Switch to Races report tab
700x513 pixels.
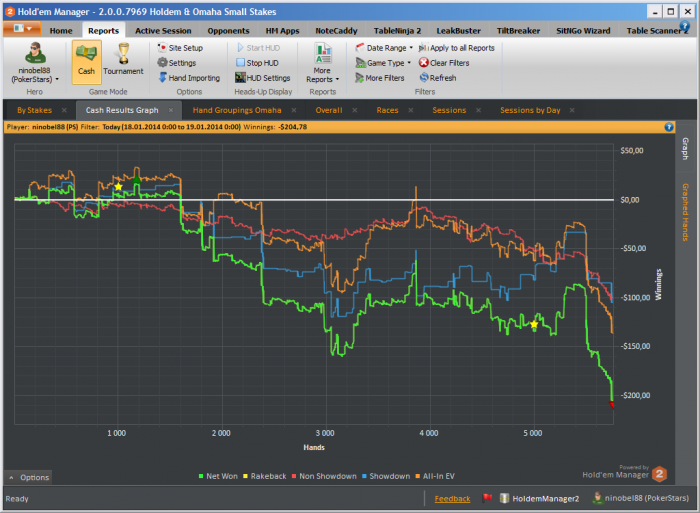[387, 110]
